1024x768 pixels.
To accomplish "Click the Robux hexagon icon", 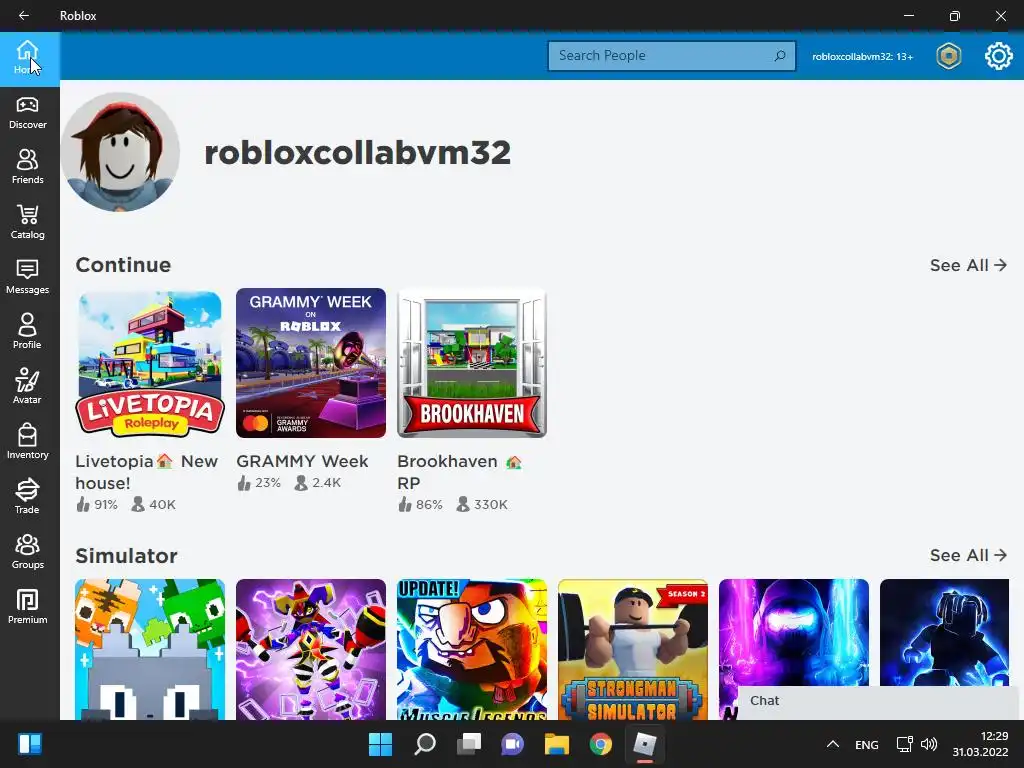I will (x=948, y=56).
